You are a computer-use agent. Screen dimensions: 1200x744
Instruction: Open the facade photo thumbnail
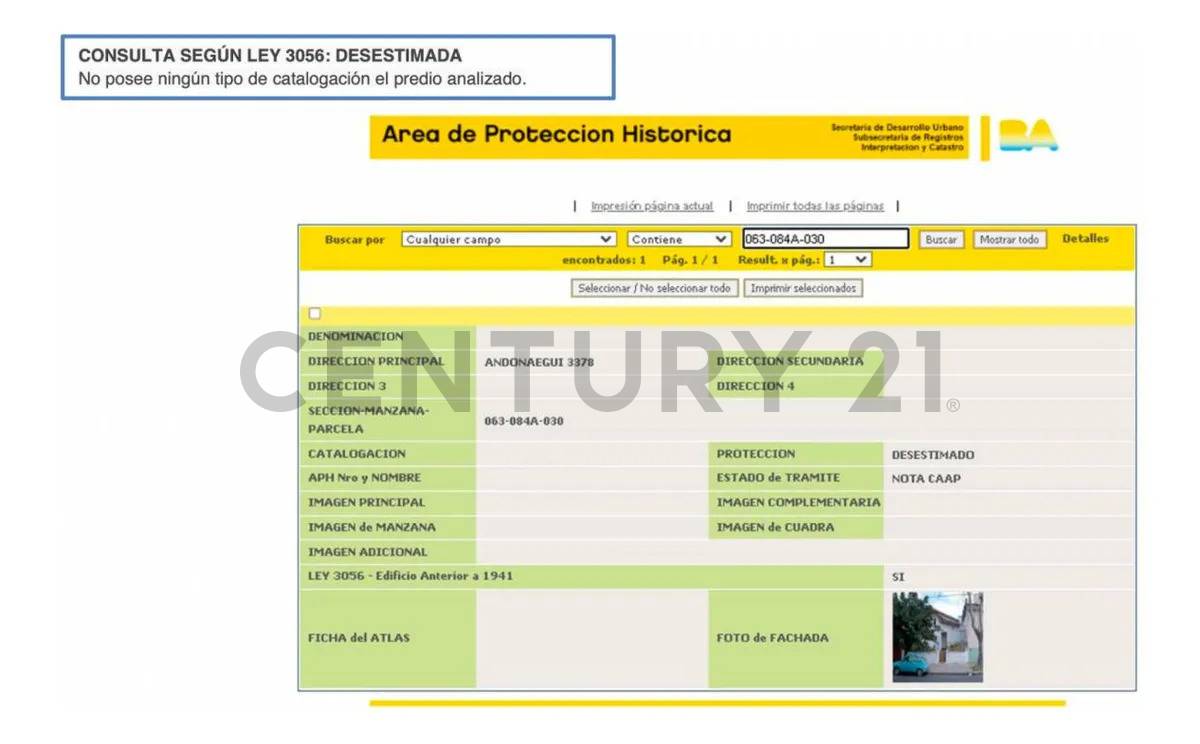[x=937, y=637]
